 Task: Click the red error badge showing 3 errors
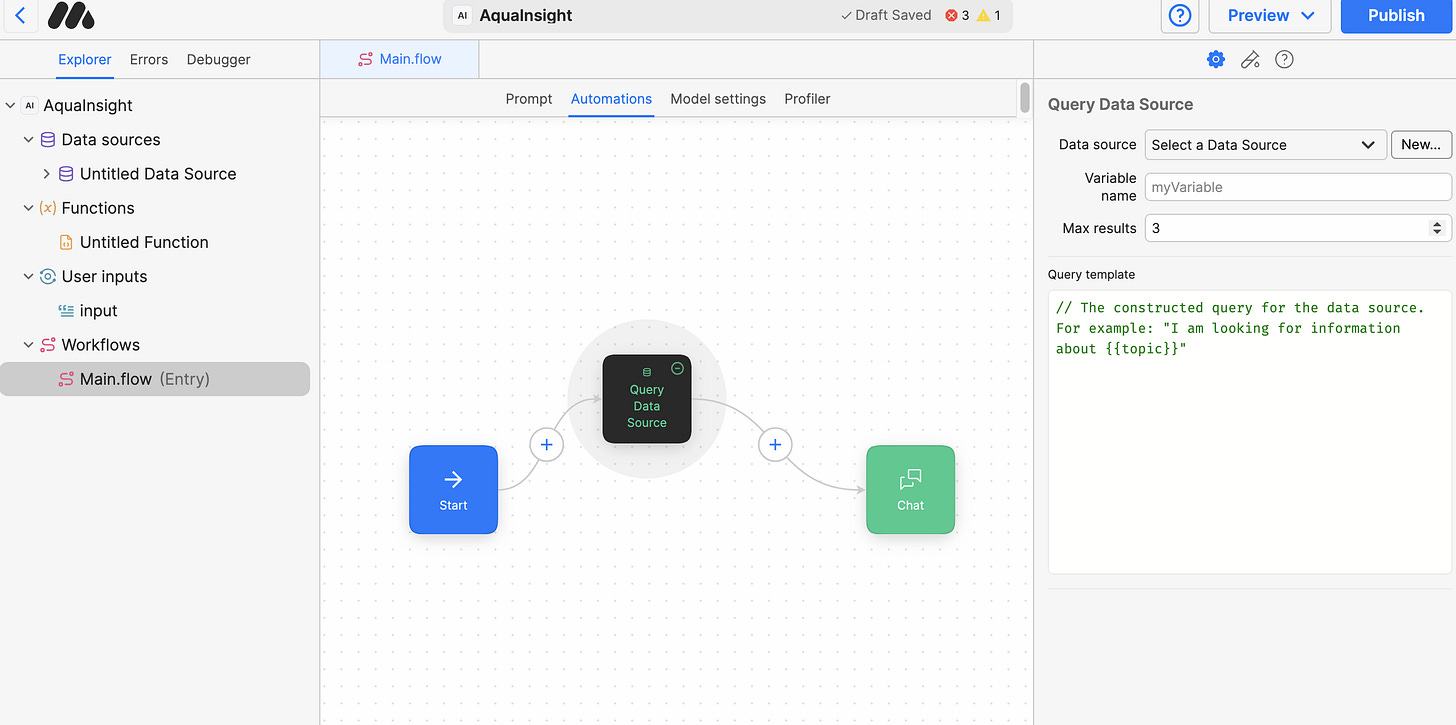956,16
